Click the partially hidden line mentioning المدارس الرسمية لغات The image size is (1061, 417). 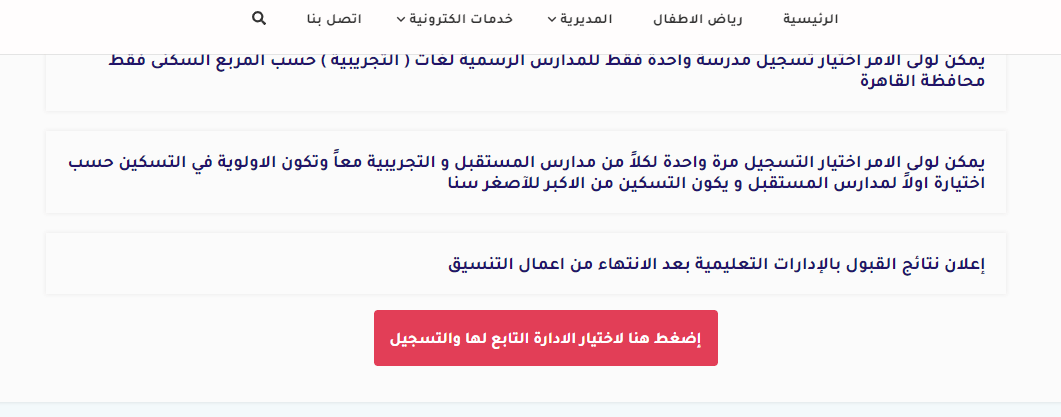(547, 61)
